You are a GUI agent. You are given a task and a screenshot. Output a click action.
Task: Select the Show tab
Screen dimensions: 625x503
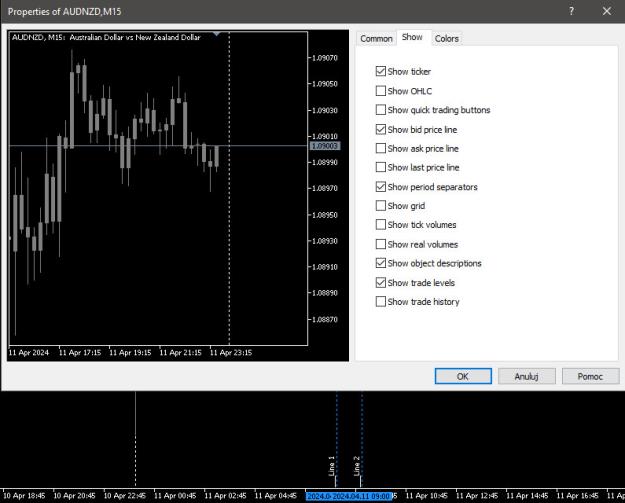[412, 37]
